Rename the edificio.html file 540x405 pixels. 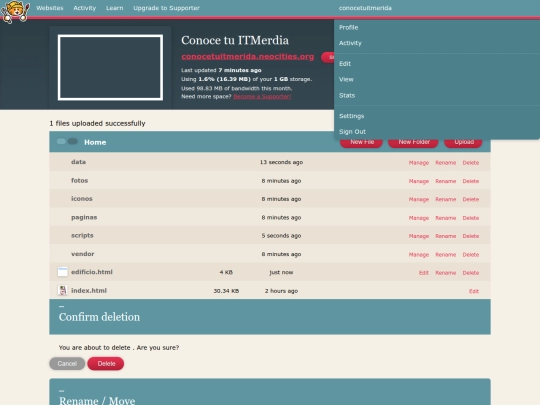click(x=446, y=273)
